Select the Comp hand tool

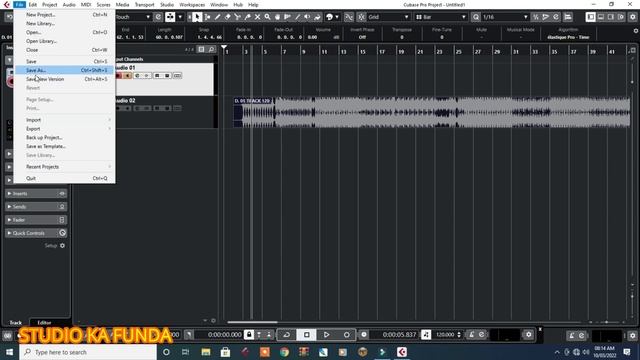coord(278,17)
